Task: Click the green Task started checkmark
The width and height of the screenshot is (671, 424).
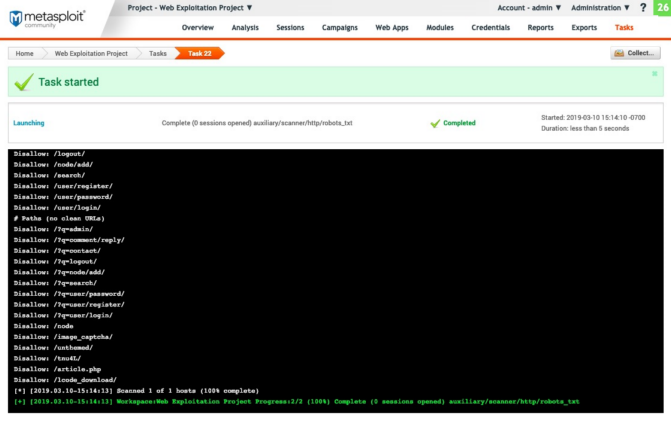Action: [24, 82]
